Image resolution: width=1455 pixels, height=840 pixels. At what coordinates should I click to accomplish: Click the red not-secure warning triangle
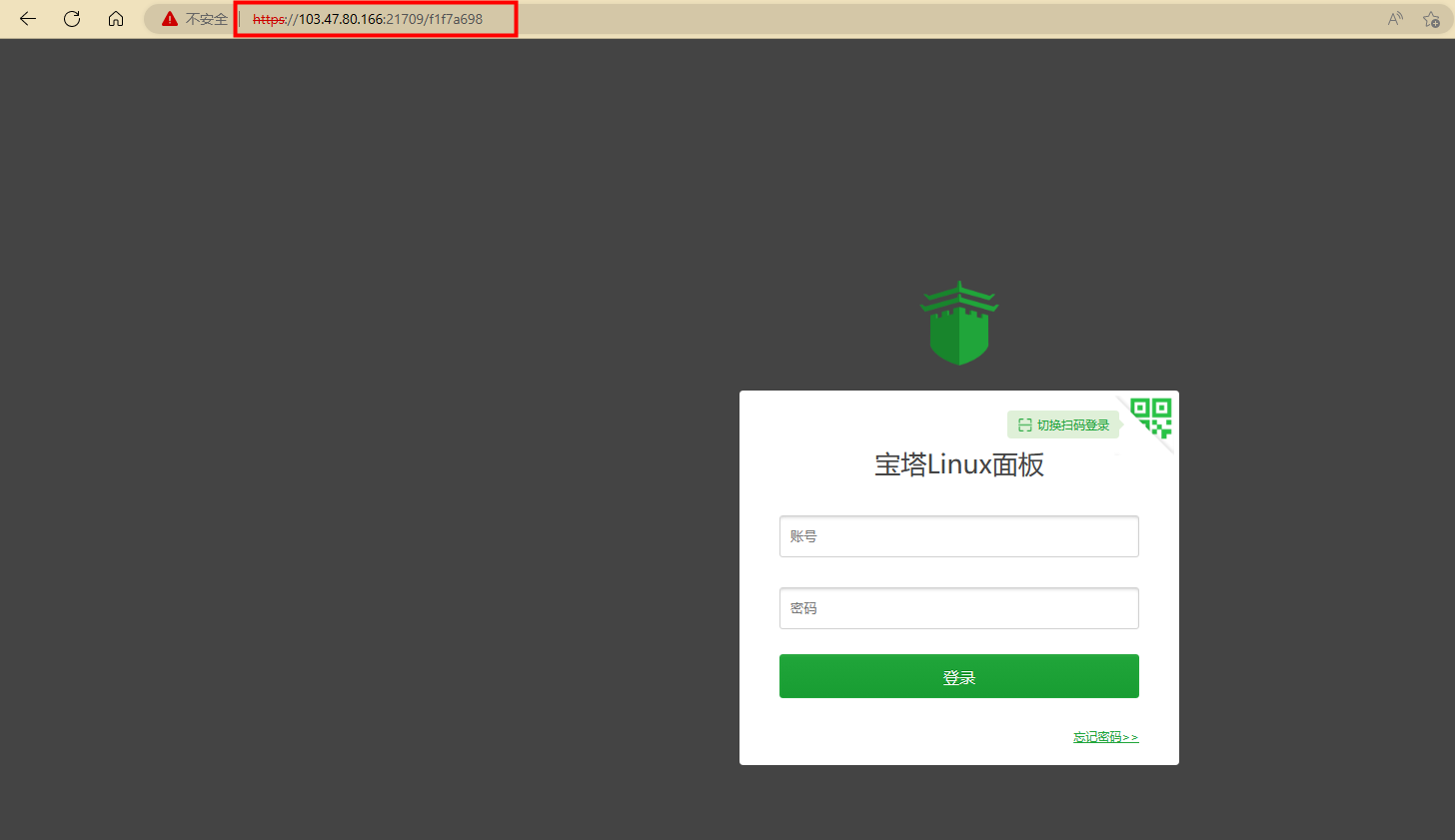[170, 19]
